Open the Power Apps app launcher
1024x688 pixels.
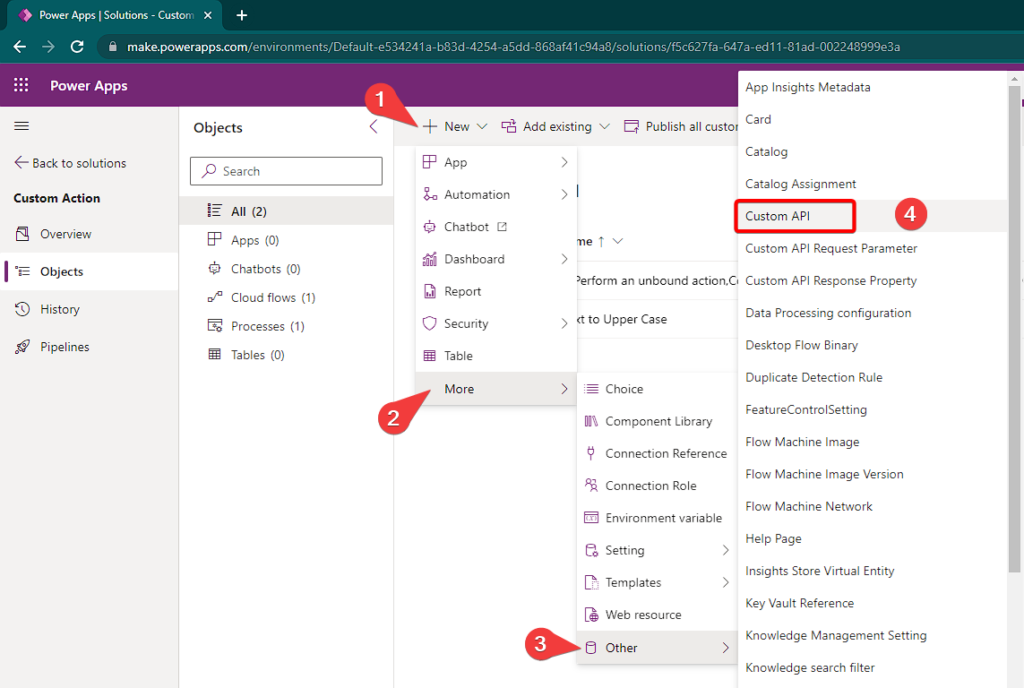click(20, 85)
